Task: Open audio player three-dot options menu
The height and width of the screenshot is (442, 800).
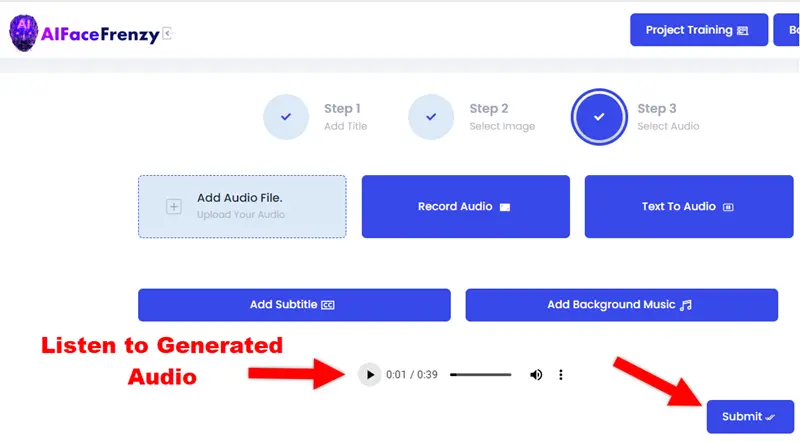Action: pos(561,375)
